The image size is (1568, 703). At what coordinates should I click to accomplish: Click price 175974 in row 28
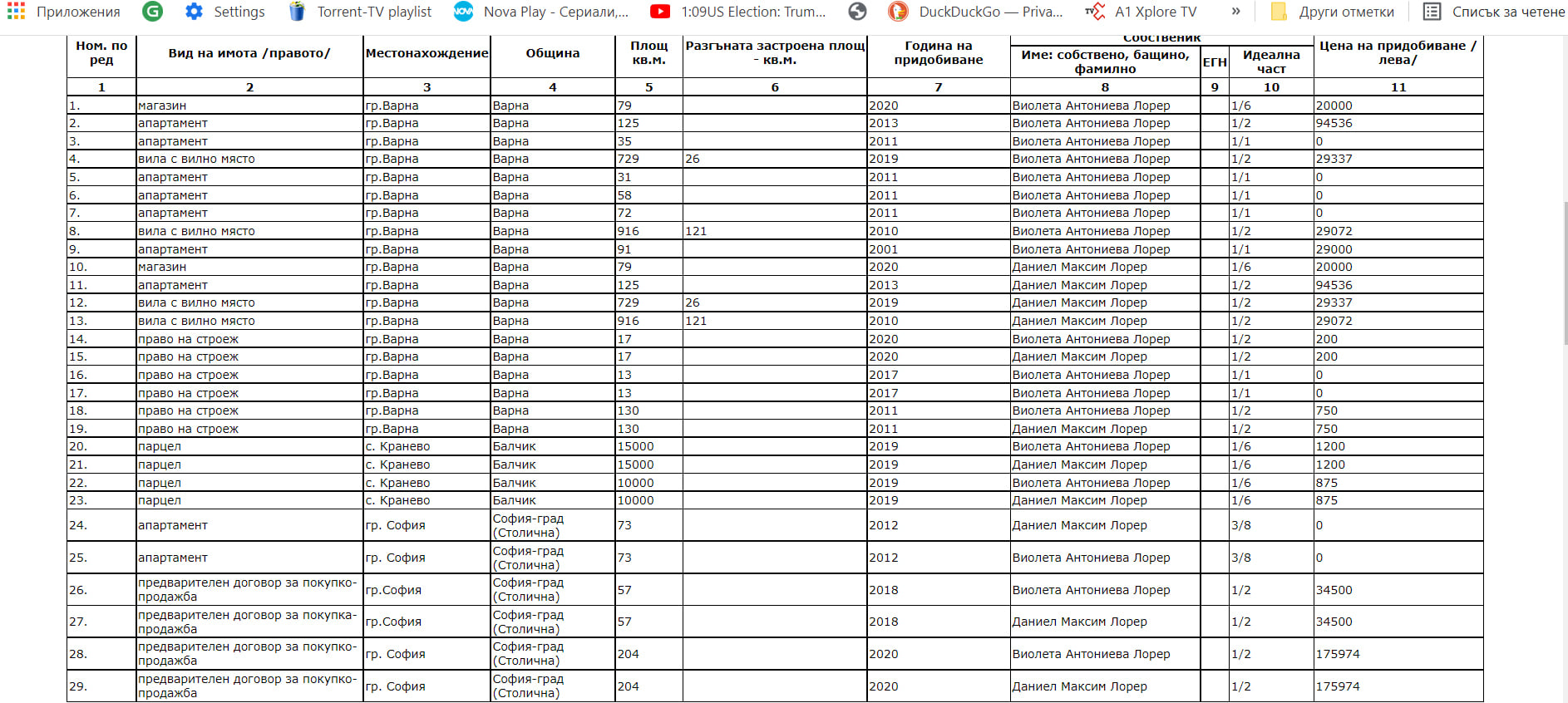(1338, 654)
